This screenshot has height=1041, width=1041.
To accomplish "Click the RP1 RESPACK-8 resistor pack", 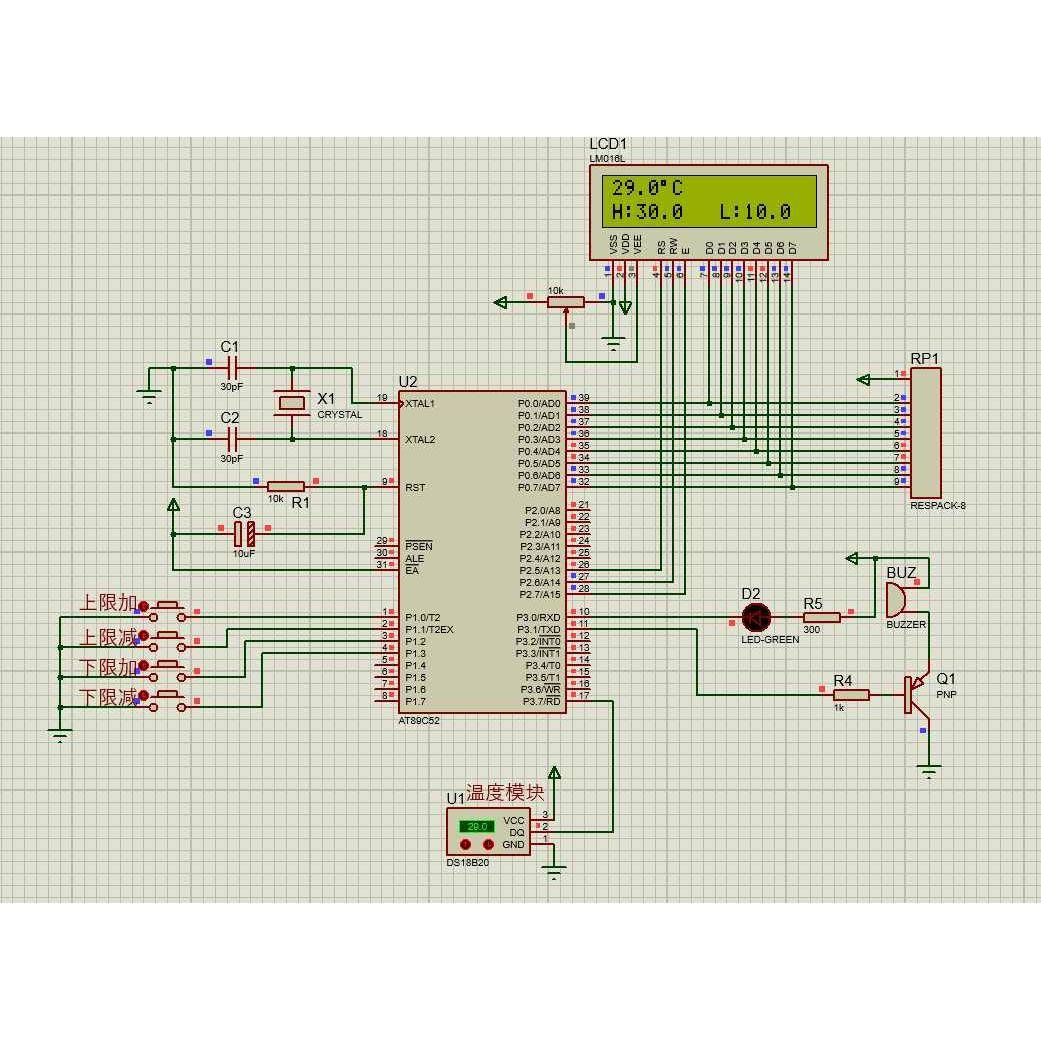I will pos(925,433).
